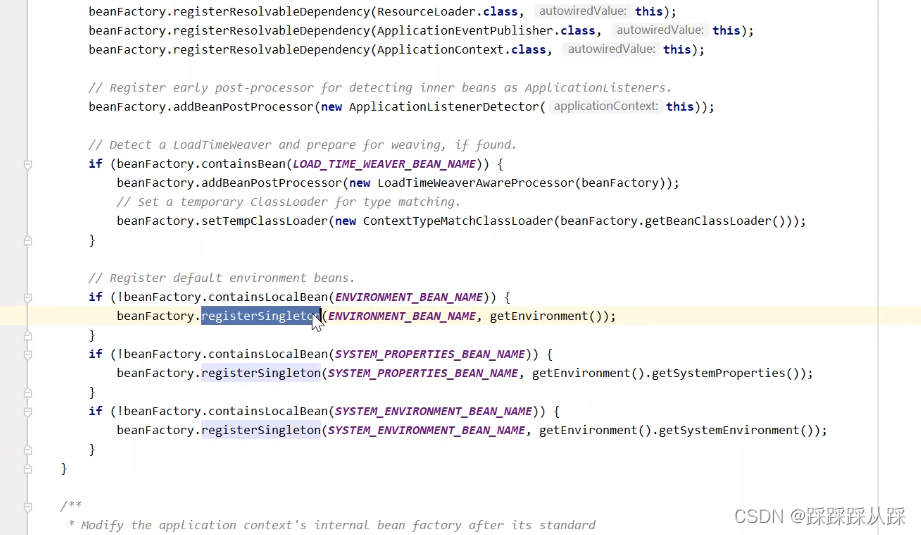Click autowiredValue hint on the ResourceLoader line
The image size is (921, 535).
[583, 11]
